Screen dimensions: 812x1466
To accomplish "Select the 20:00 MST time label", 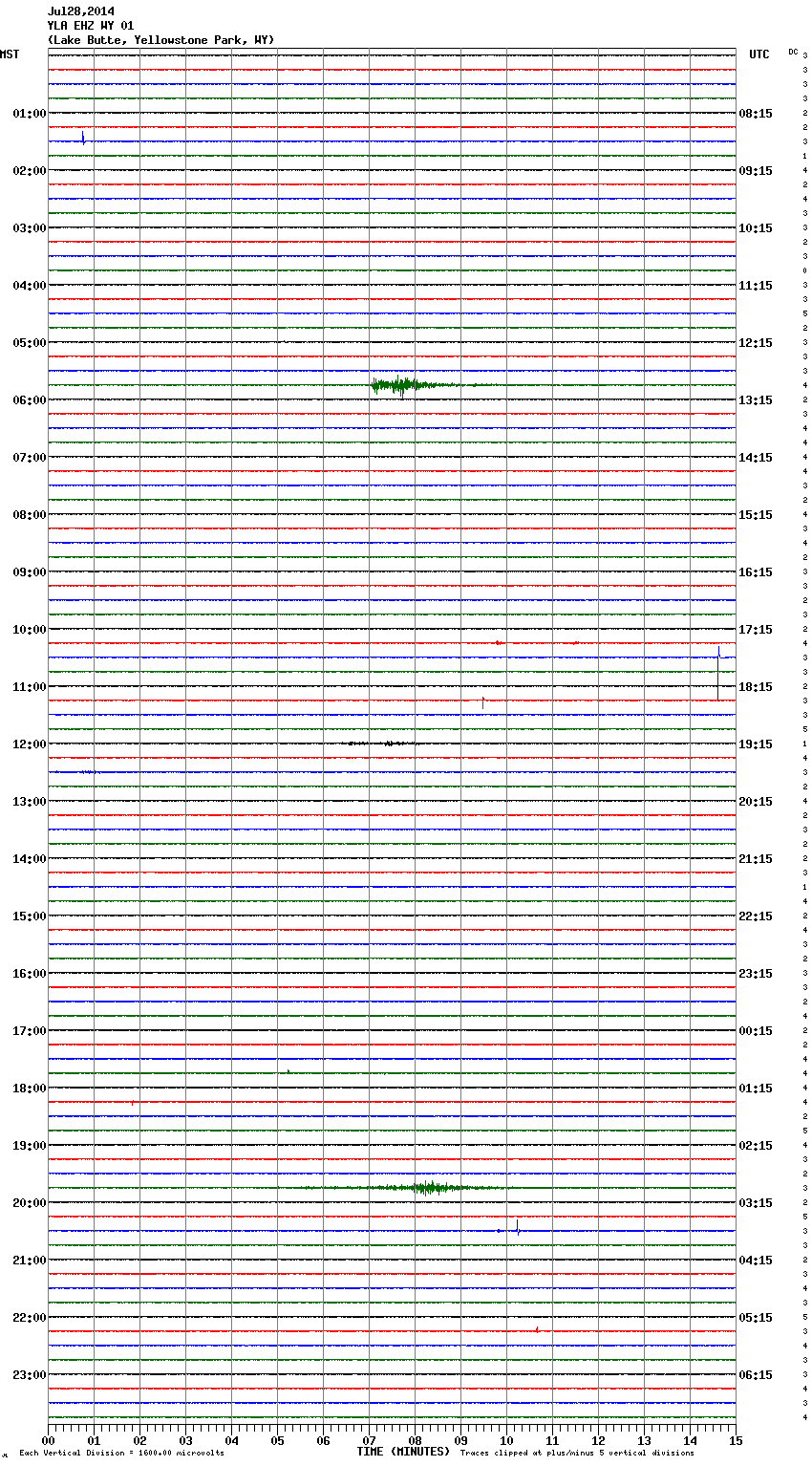I will coord(30,1203).
